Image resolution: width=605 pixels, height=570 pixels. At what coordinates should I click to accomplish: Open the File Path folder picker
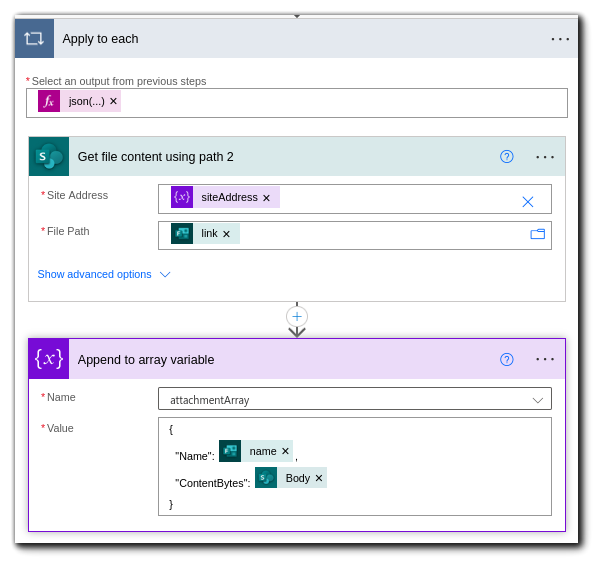tap(538, 234)
